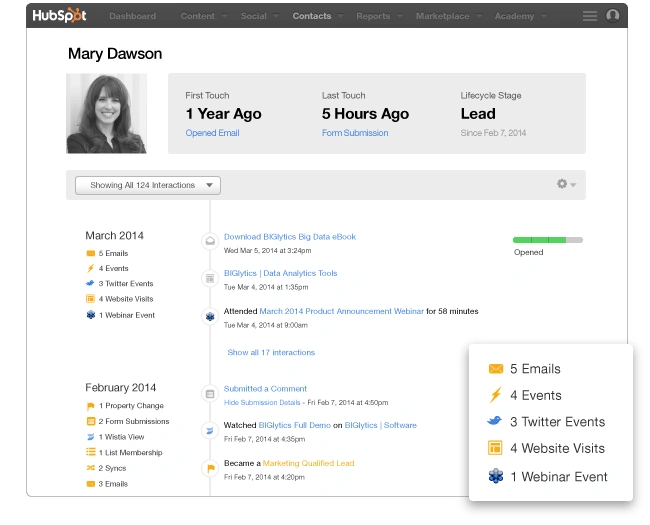Open the Showing All 124 Interactions dropdown

click(148, 185)
